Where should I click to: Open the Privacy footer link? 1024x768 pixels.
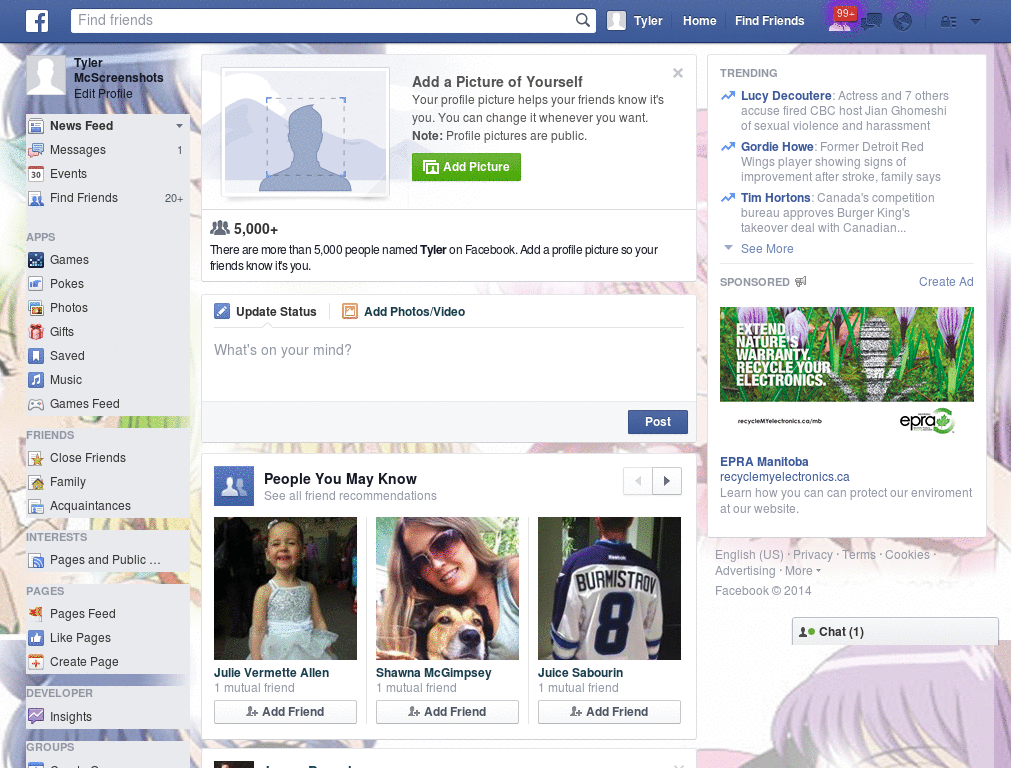point(812,554)
